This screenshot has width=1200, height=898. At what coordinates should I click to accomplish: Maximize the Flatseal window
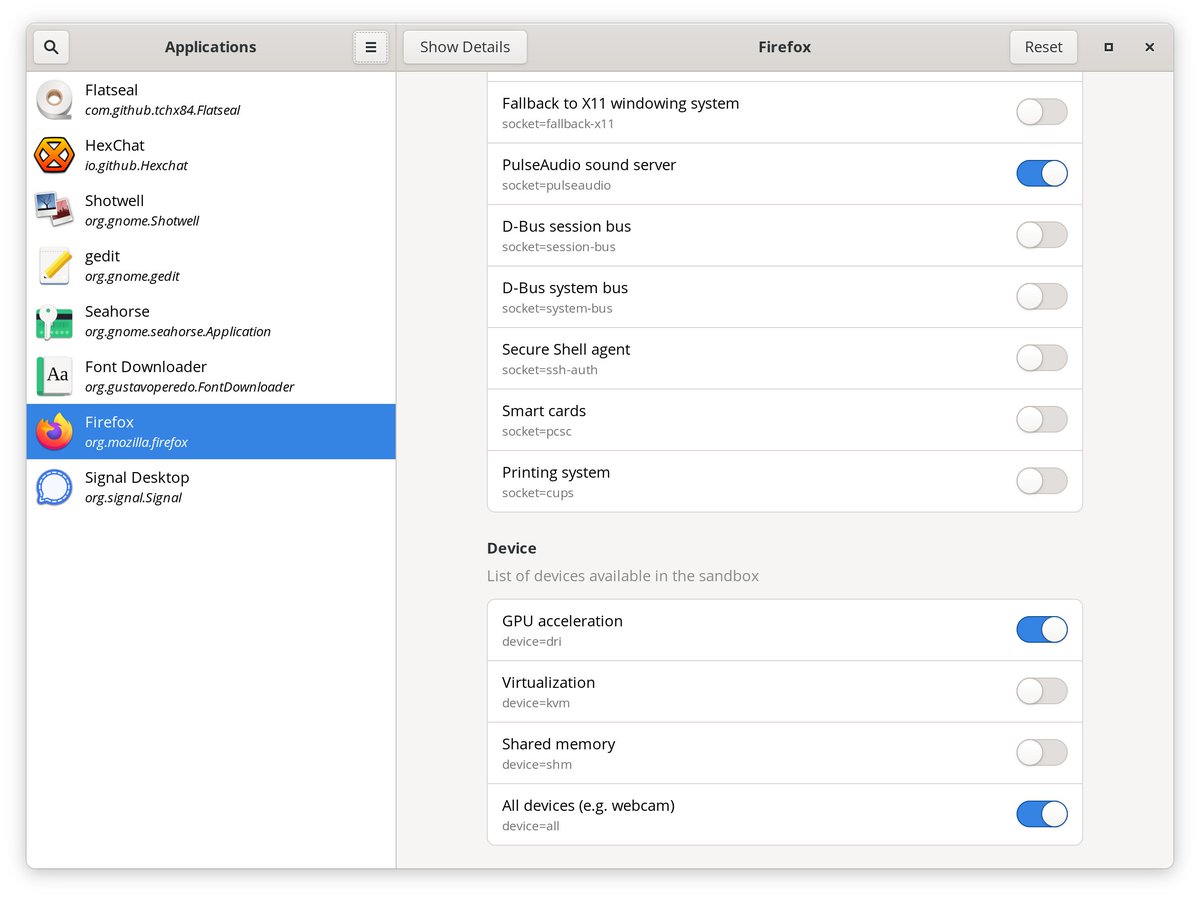[1108, 47]
